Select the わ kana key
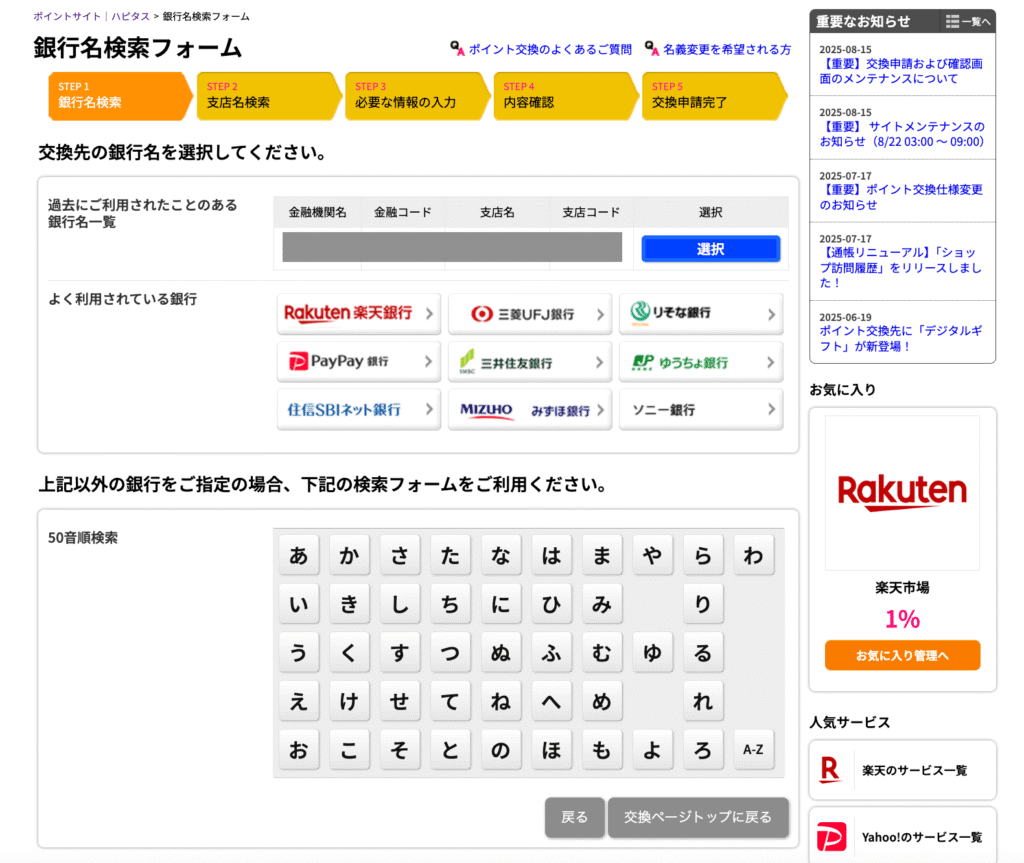Image resolution: width=1024 pixels, height=863 pixels. (754, 555)
